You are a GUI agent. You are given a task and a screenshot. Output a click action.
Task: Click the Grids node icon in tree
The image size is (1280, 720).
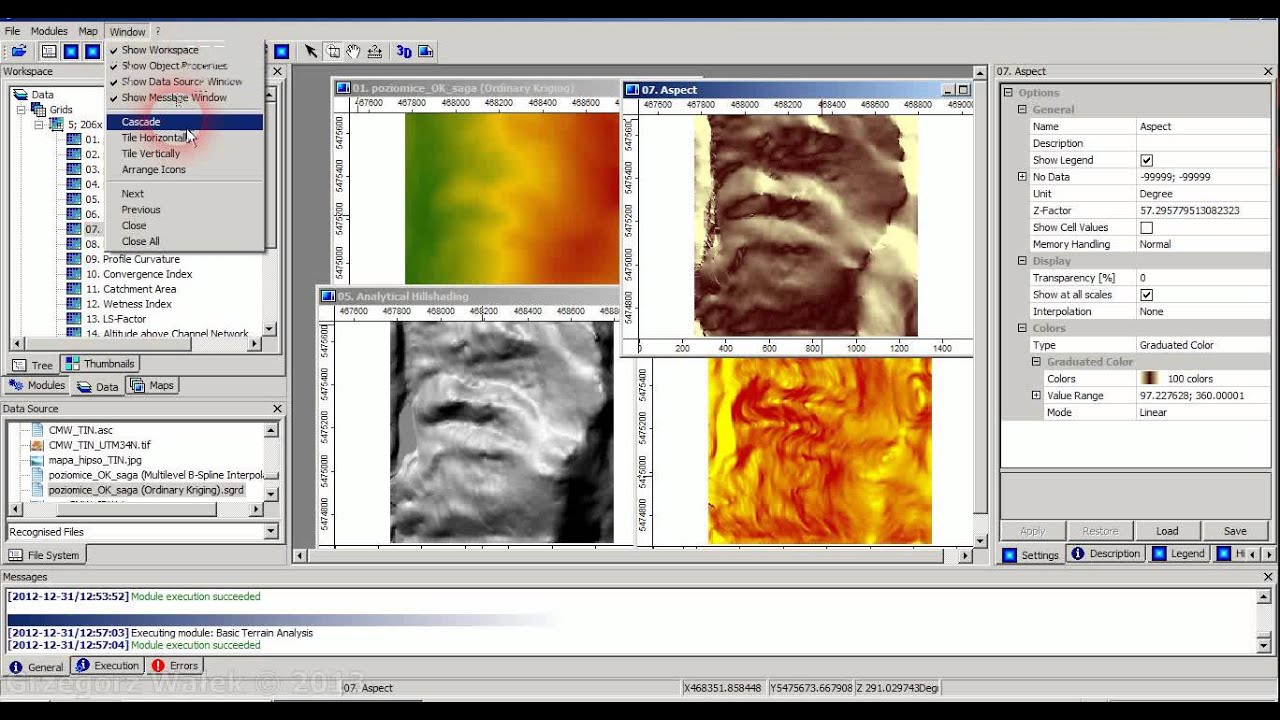tap(40, 110)
